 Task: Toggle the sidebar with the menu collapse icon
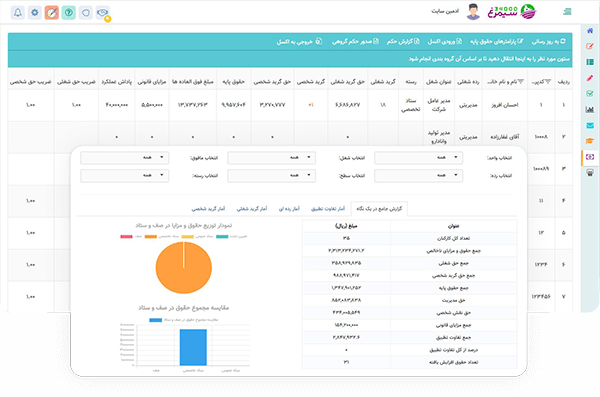point(567,12)
